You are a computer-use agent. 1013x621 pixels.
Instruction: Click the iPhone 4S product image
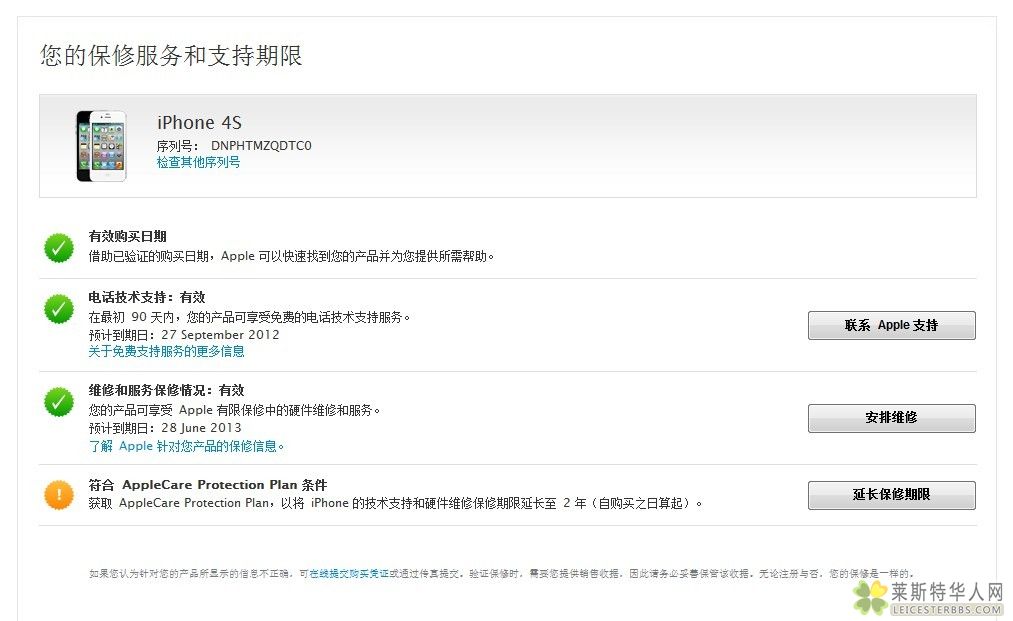[101, 146]
